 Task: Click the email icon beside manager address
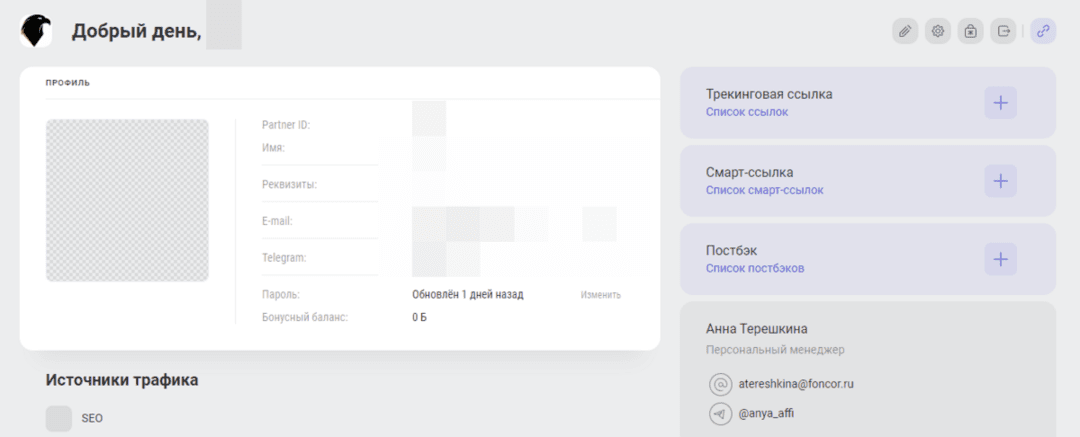point(720,384)
